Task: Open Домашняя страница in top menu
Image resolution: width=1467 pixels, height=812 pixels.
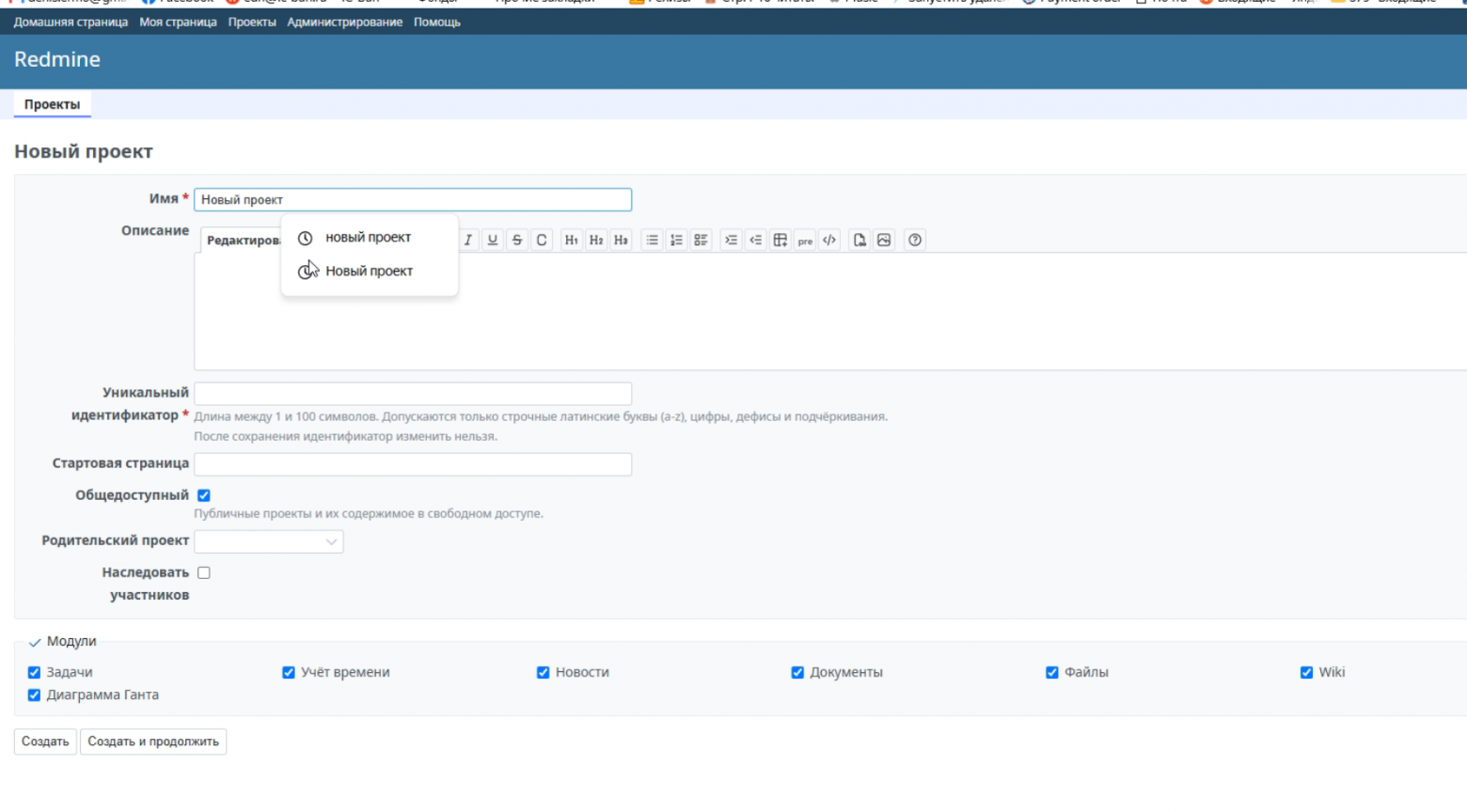Action: point(71,22)
